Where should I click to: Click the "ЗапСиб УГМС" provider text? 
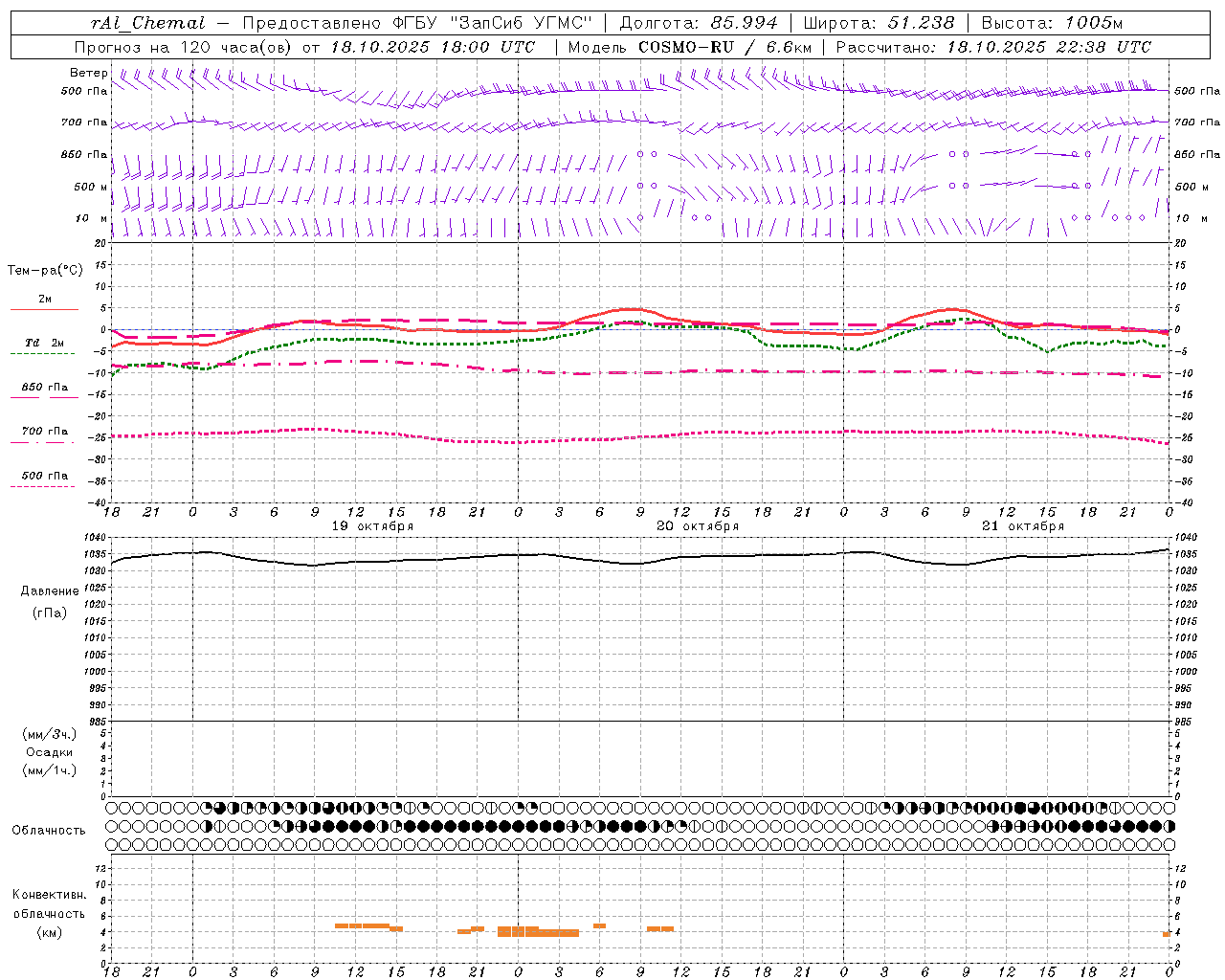click(x=521, y=23)
